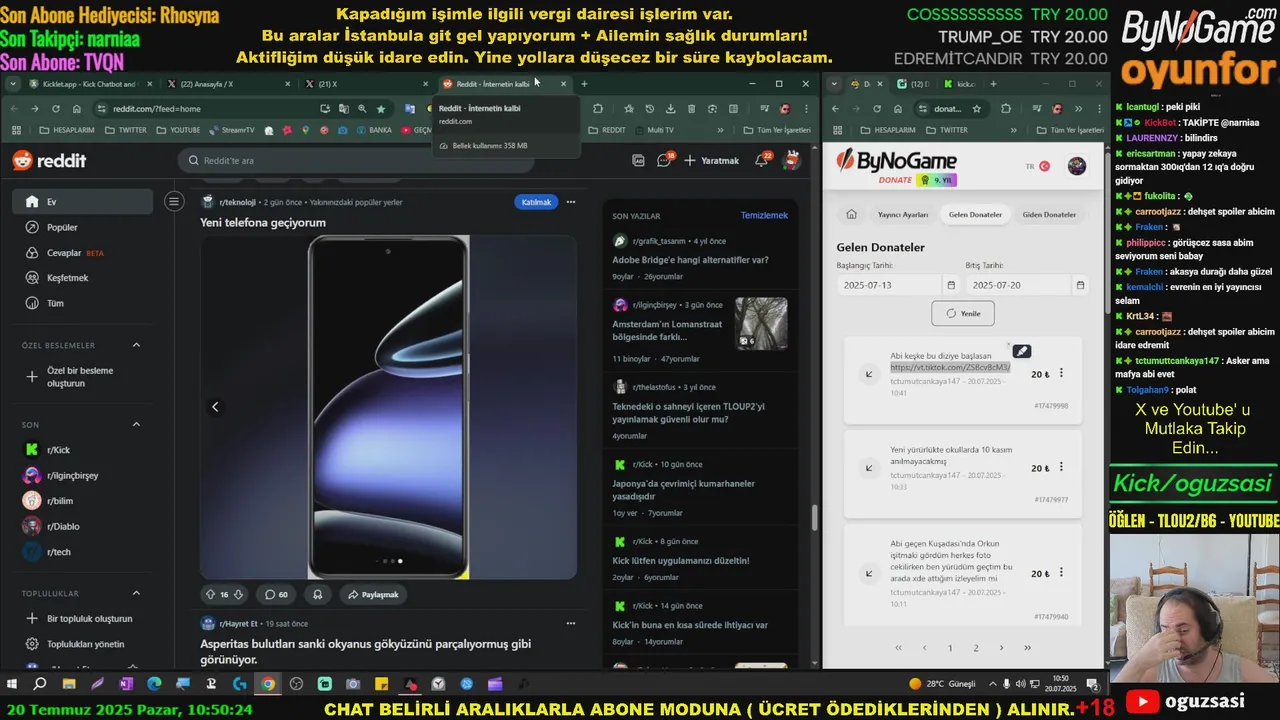Go to donations page 2
The width and height of the screenshot is (1280, 720).
[x=976, y=648]
